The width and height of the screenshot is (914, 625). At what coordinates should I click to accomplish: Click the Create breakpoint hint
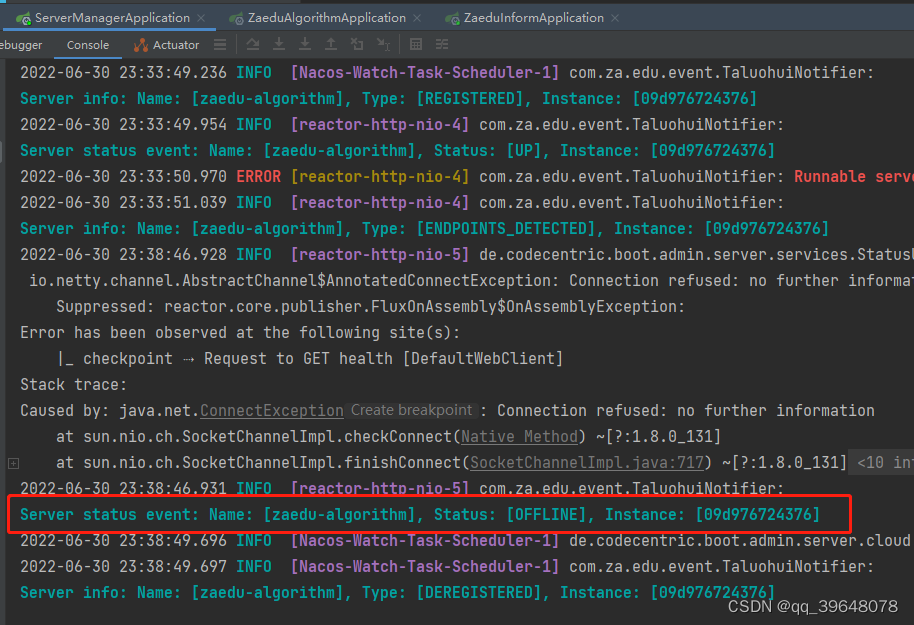click(412, 410)
